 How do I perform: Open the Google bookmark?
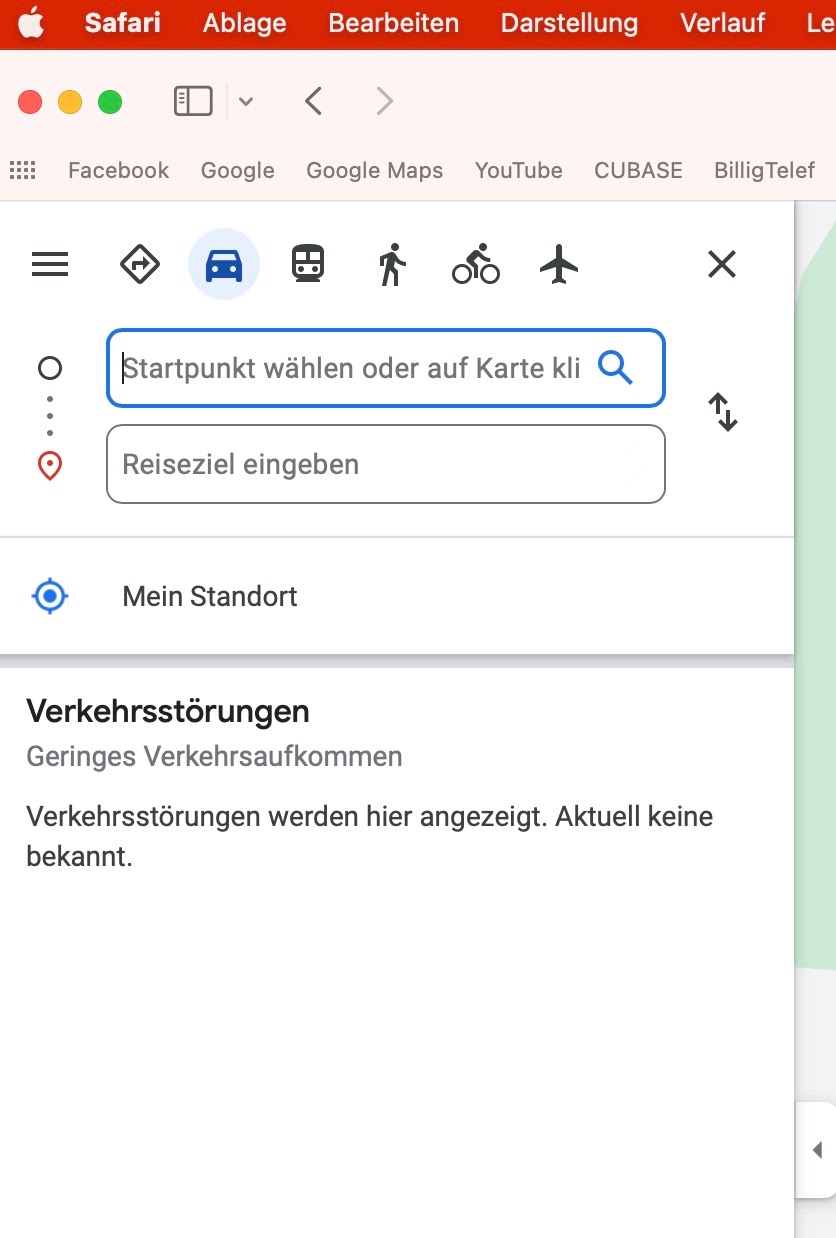point(237,170)
